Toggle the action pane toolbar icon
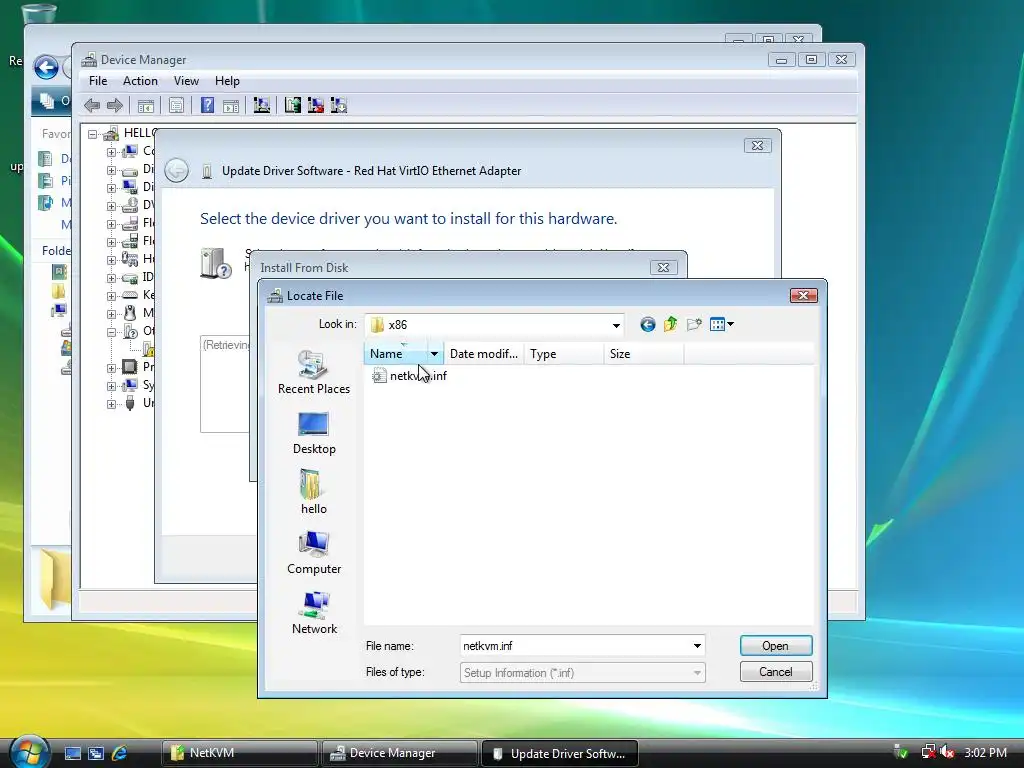The image size is (1024, 768). pyautogui.click(x=231, y=105)
